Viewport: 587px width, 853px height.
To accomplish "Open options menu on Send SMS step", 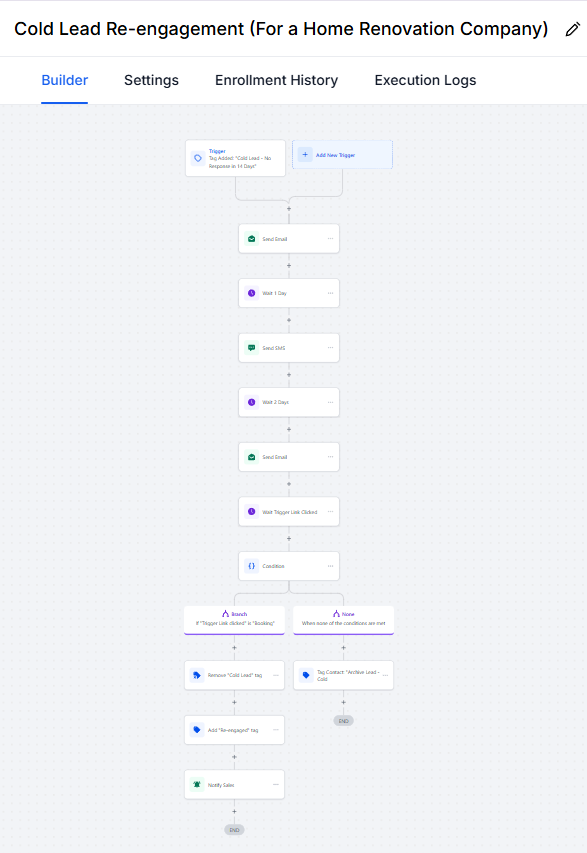I will [330, 348].
